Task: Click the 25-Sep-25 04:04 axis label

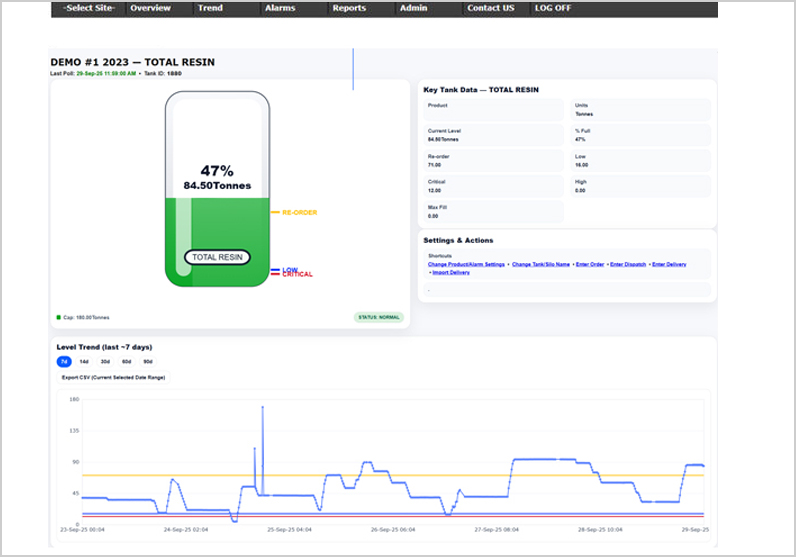Action: pyautogui.click(x=289, y=530)
